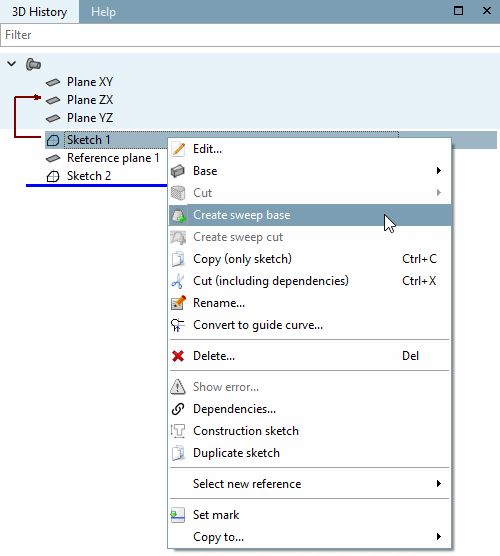Click the Rename pencil-note icon
Viewport: 500px width, 556px height.
178,303
